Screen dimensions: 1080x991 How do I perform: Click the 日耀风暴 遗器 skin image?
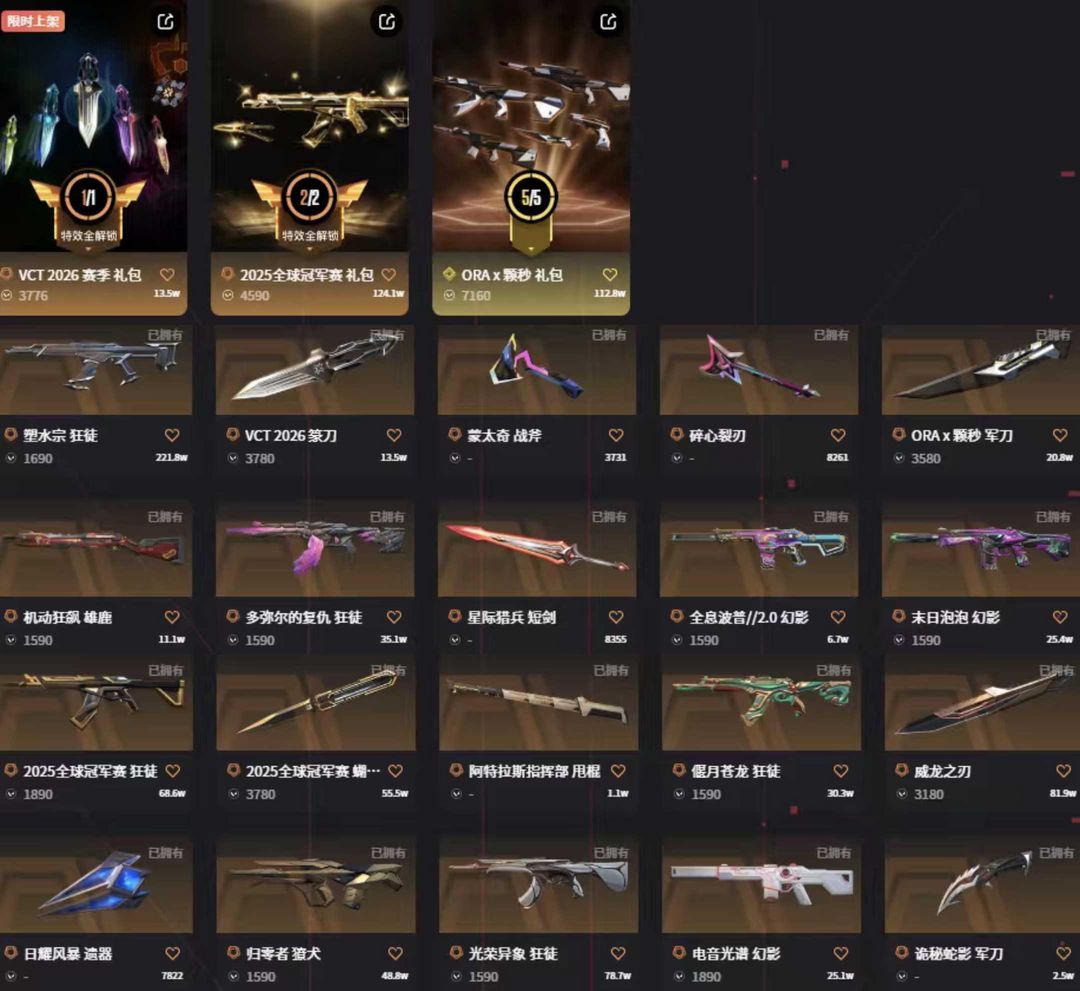coord(96,886)
